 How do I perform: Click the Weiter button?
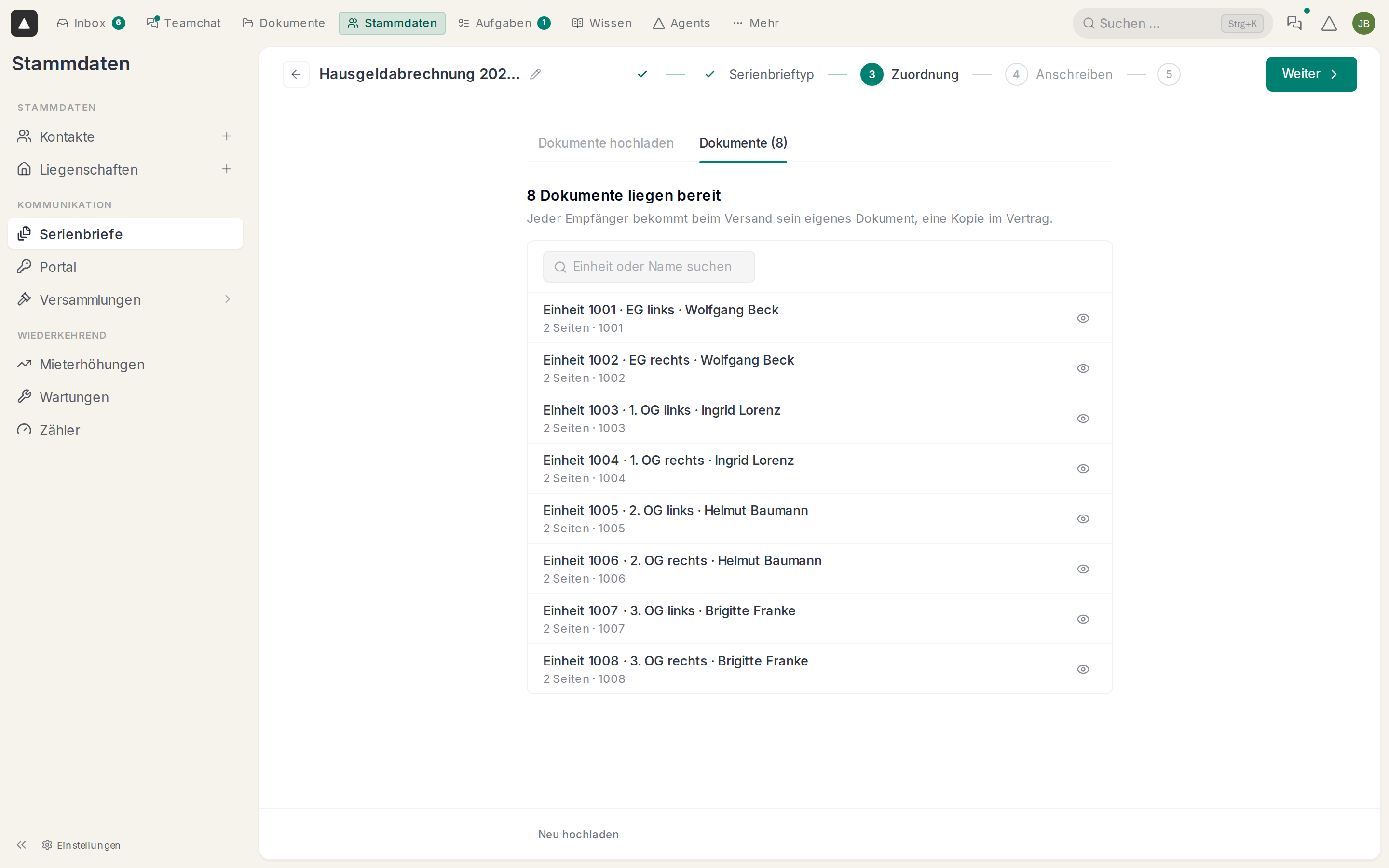[1311, 74]
